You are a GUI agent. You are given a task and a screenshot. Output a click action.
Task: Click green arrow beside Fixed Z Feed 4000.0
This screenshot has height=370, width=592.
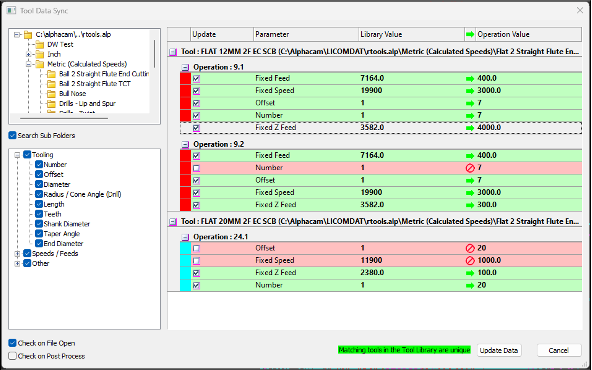click(x=470, y=128)
